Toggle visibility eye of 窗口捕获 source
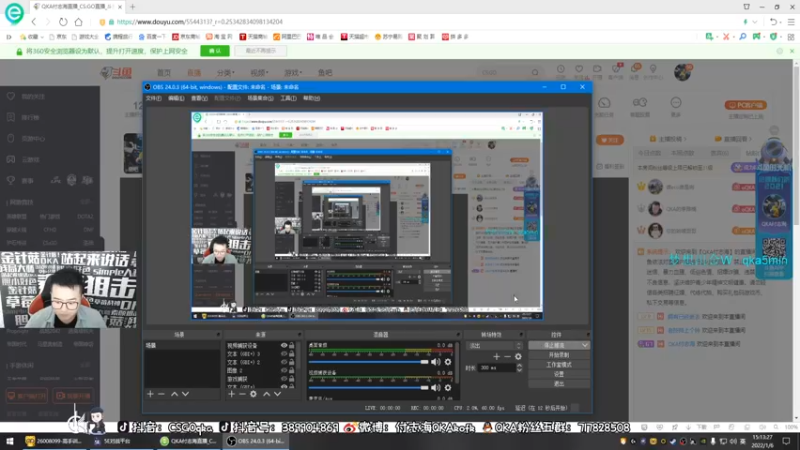800x450 pixels. [x=284, y=379]
